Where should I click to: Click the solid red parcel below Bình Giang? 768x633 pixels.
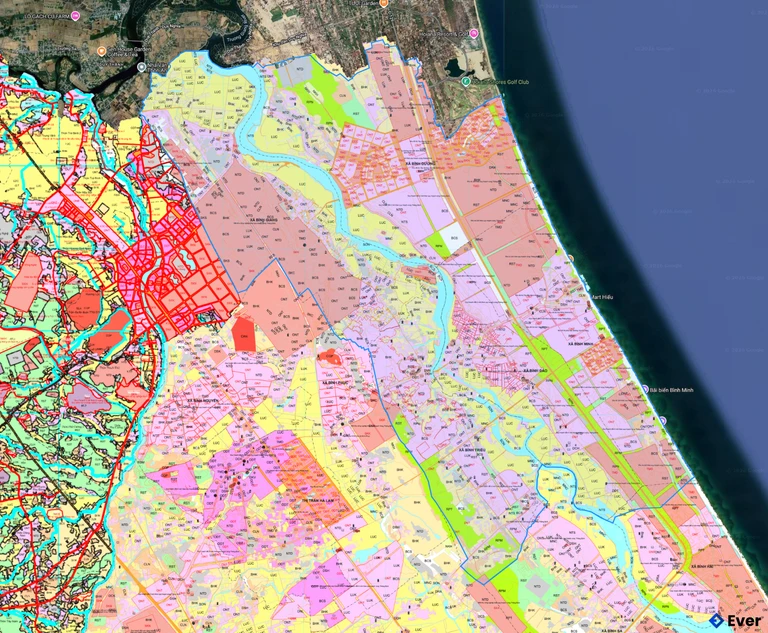click(244, 333)
